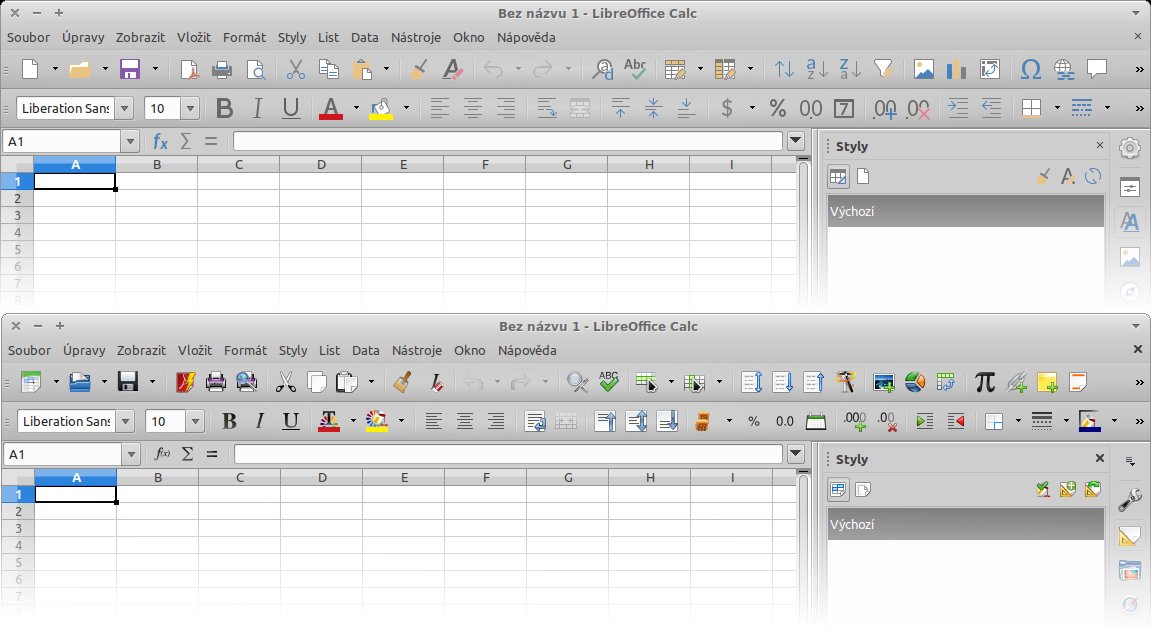
Task: Click Function Wizard fx icon in top window
Action: pos(160,141)
